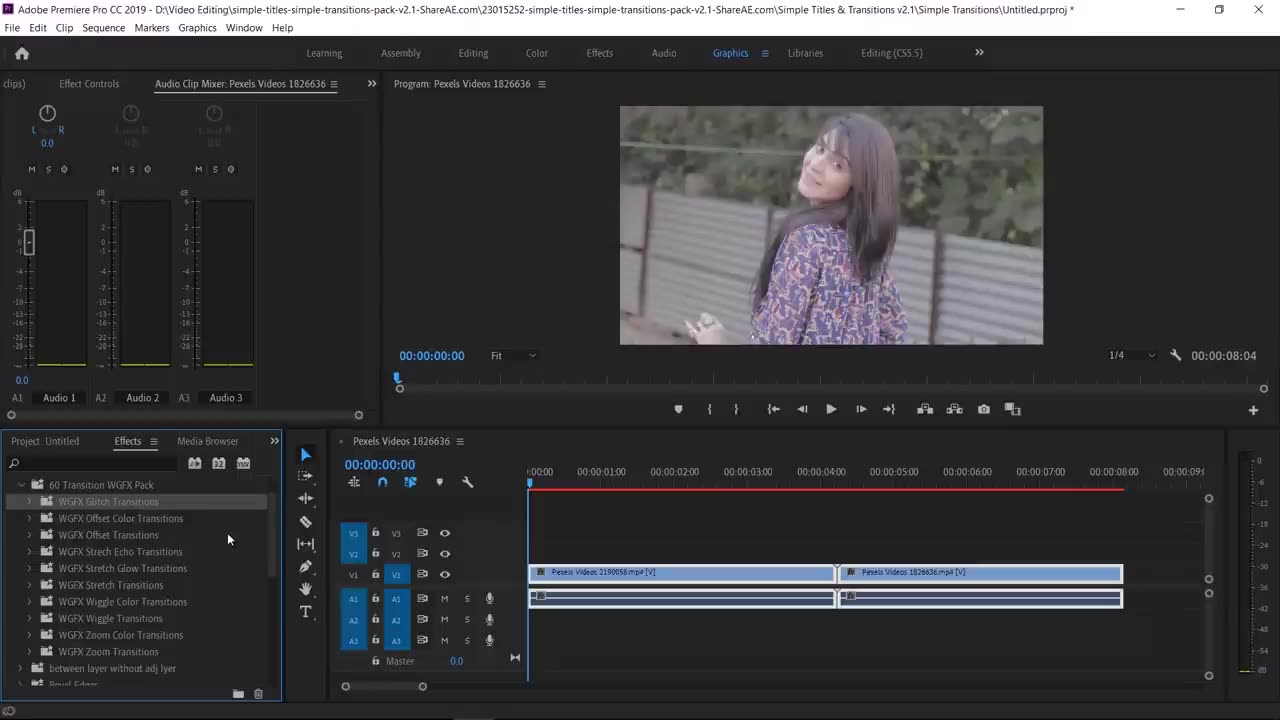Open the File menu
1280x720 pixels.
pos(12,28)
